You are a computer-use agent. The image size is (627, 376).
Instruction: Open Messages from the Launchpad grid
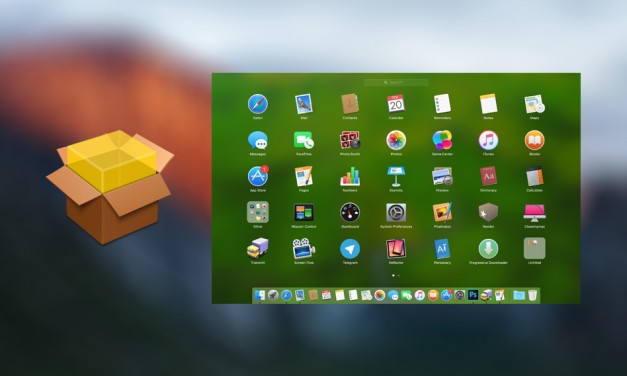(x=258, y=140)
